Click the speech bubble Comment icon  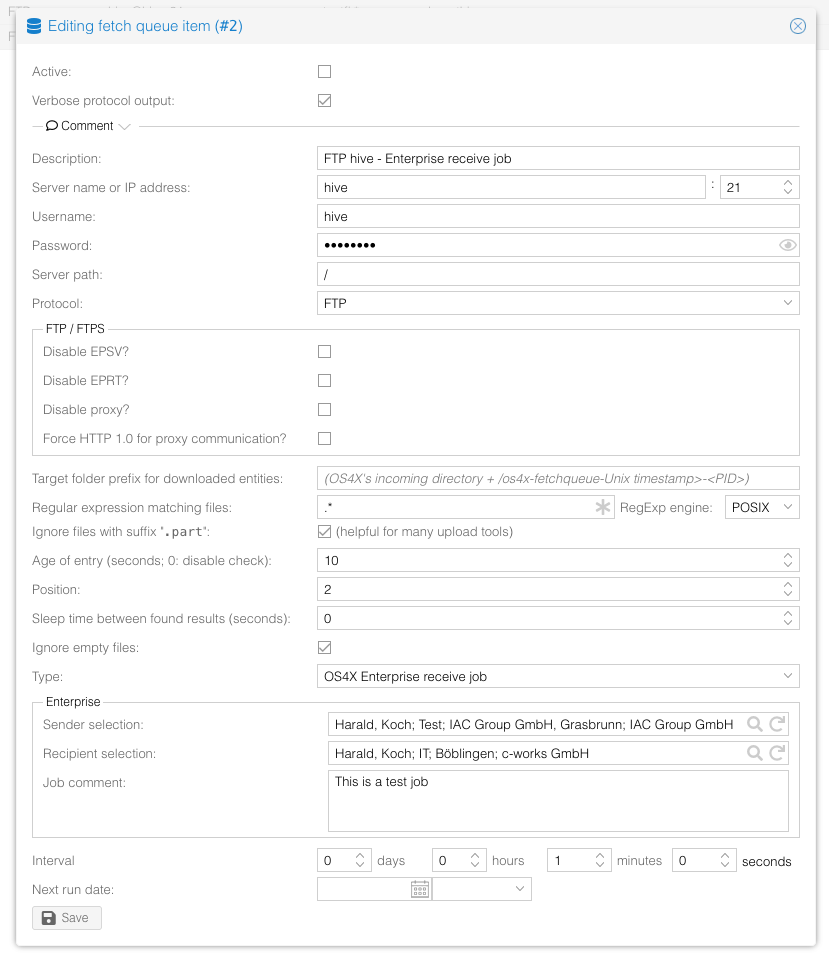pyautogui.click(x=52, y=125)
